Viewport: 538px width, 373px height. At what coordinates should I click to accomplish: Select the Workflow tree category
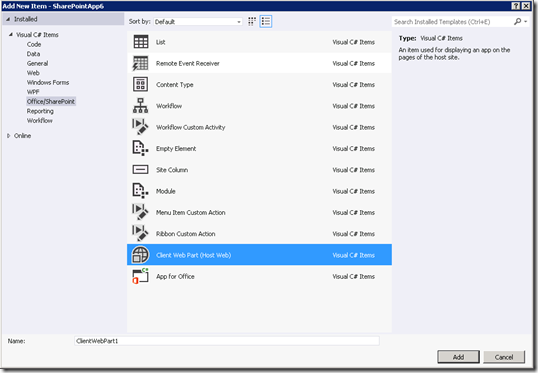point(40,120)
